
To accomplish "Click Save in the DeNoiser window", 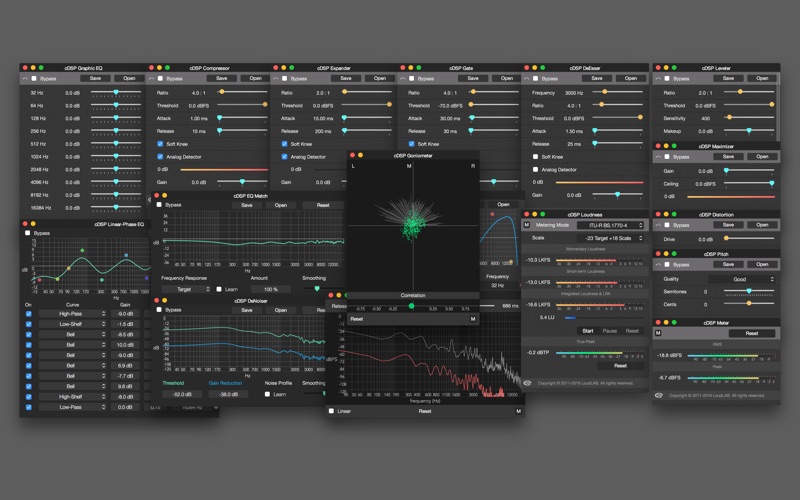I will tap(246, 310).
